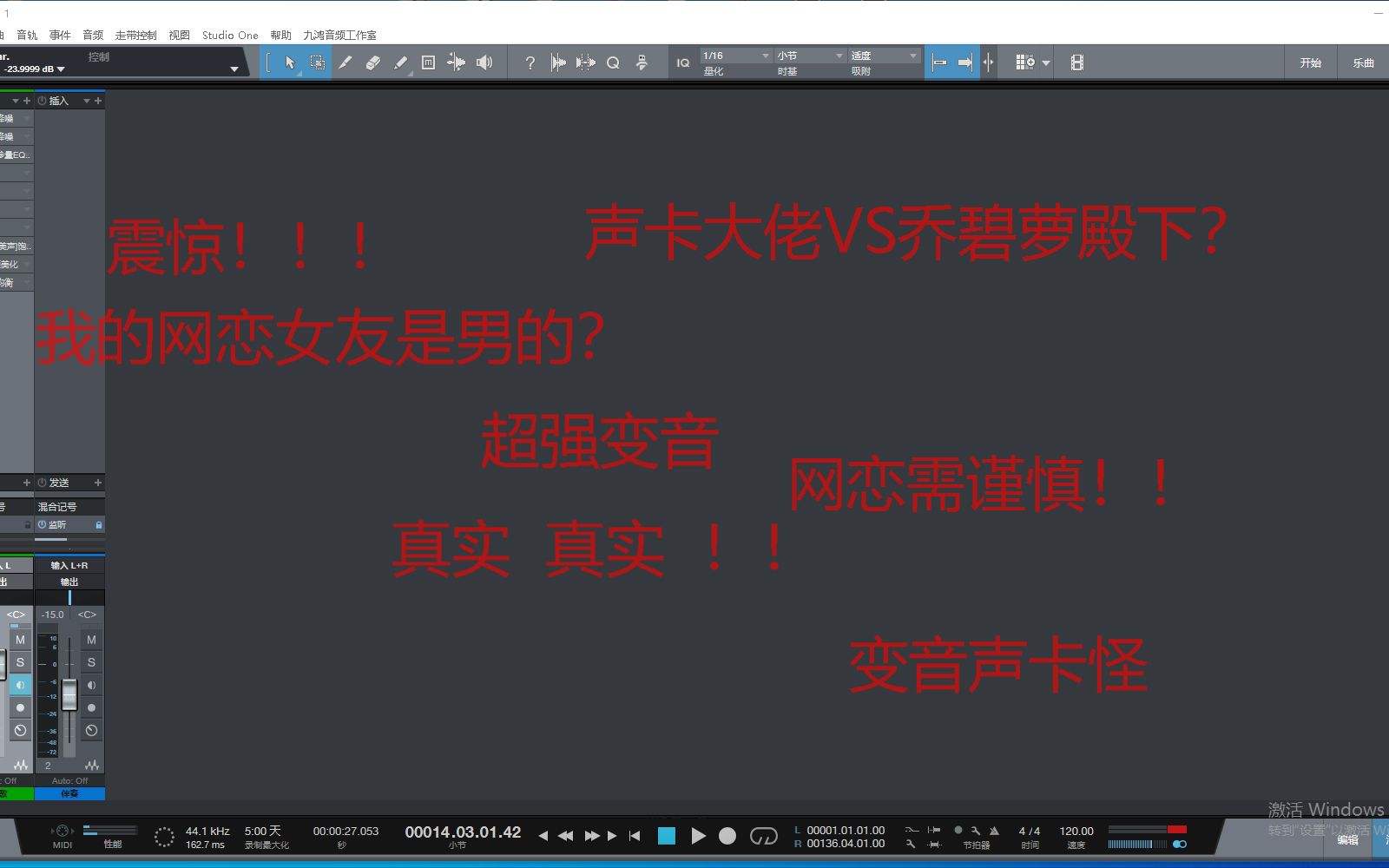This screenshot has height=868, width=1389.
Task: Click the Quantize Q icon
Action: [613, 62]
